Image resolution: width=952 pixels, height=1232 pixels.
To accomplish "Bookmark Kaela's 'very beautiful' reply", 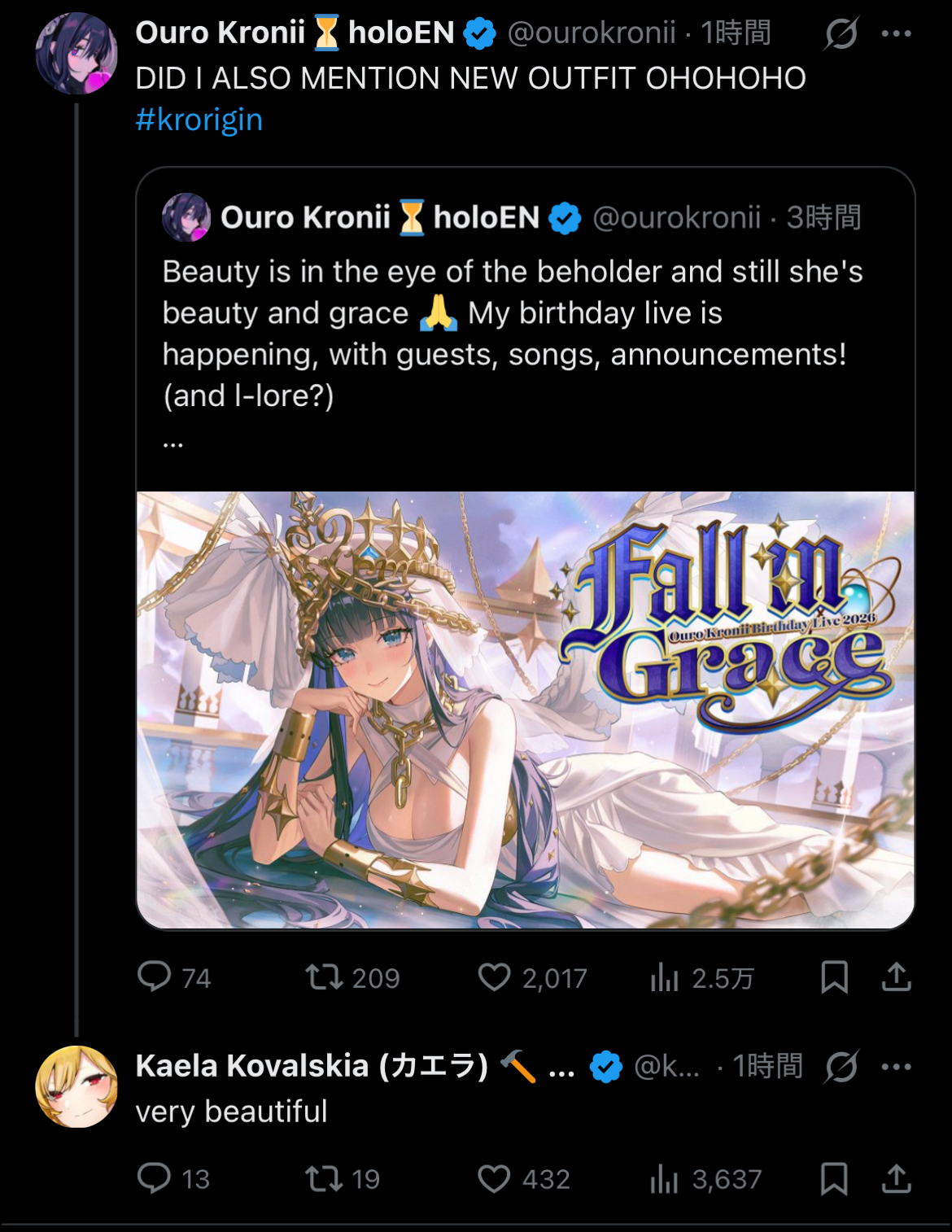I will (834, 1178).
